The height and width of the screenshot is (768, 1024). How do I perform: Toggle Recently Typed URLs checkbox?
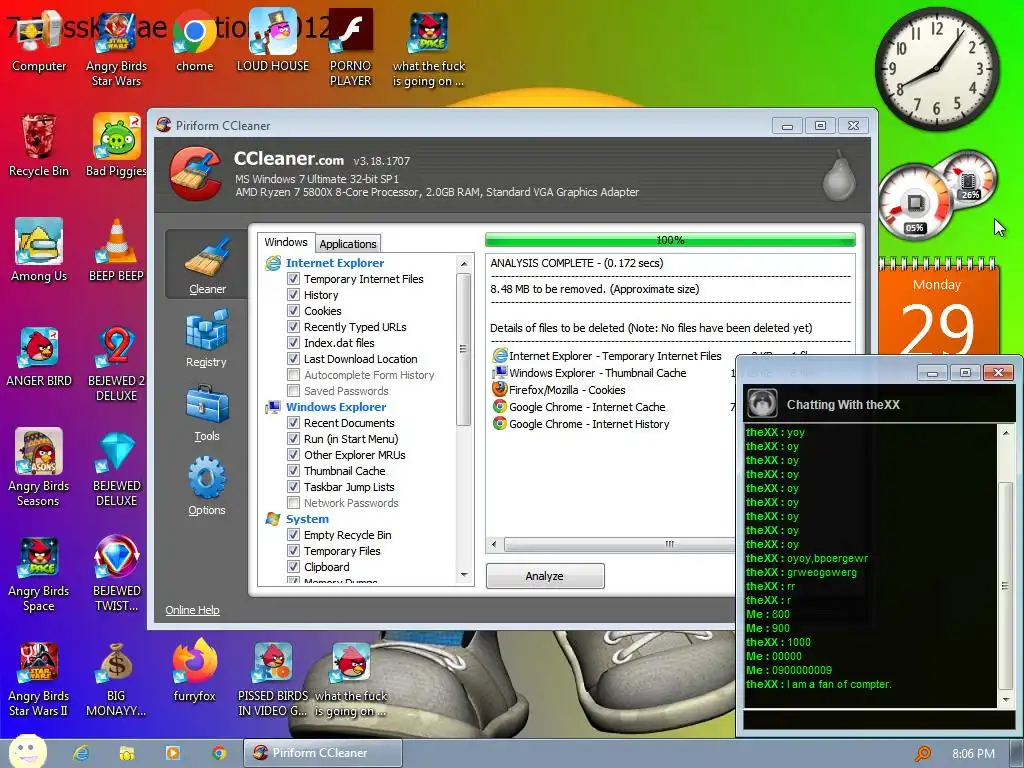293,327
